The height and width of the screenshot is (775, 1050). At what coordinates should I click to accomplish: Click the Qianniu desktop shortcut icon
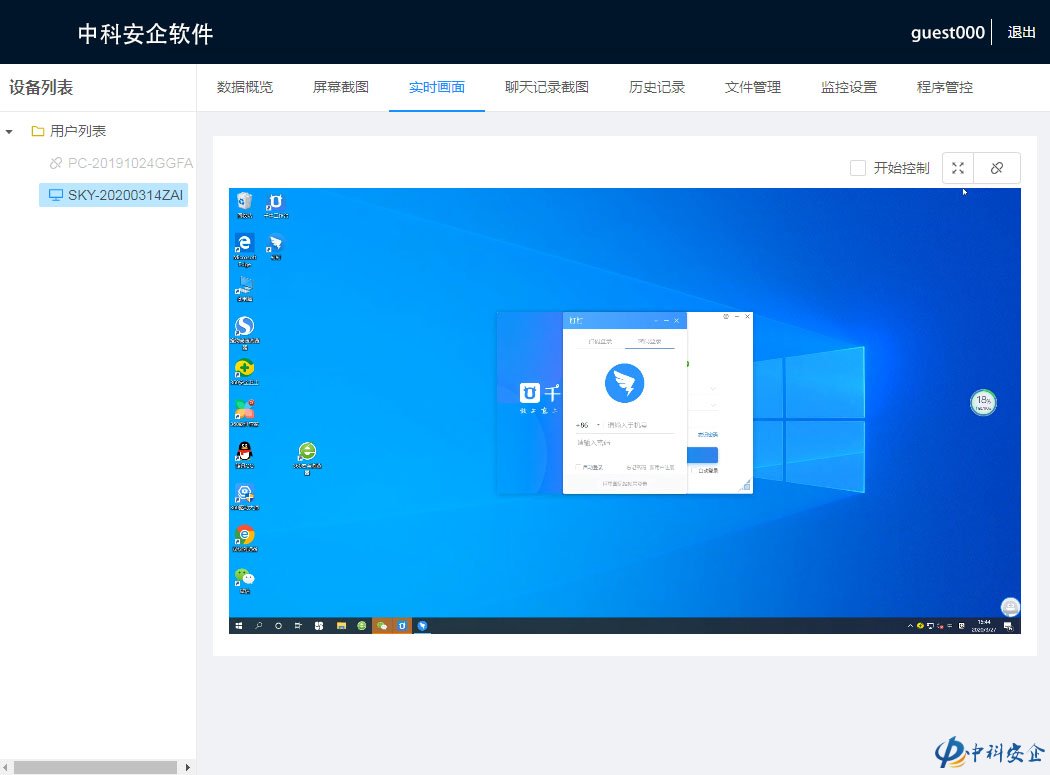point(275,204)
